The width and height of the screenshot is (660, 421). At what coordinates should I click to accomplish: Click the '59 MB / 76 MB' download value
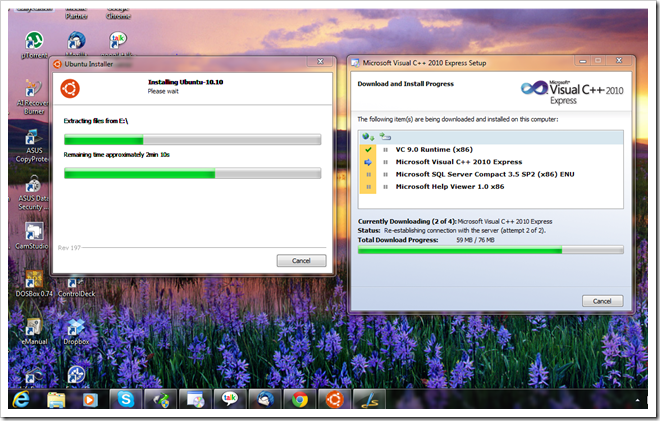pos(475,240)
